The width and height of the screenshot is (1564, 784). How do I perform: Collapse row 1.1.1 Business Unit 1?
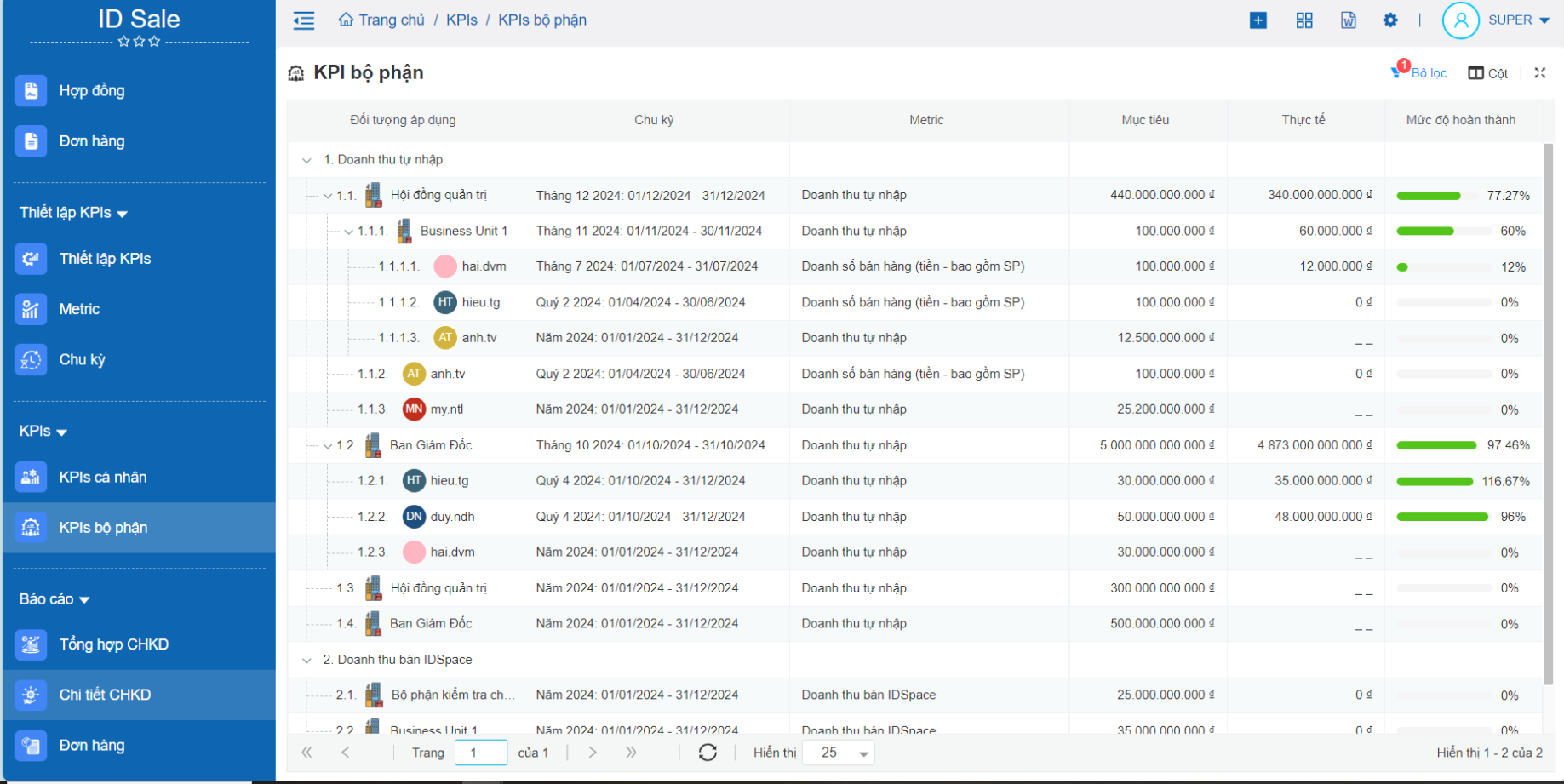click(x=348, y=232)
